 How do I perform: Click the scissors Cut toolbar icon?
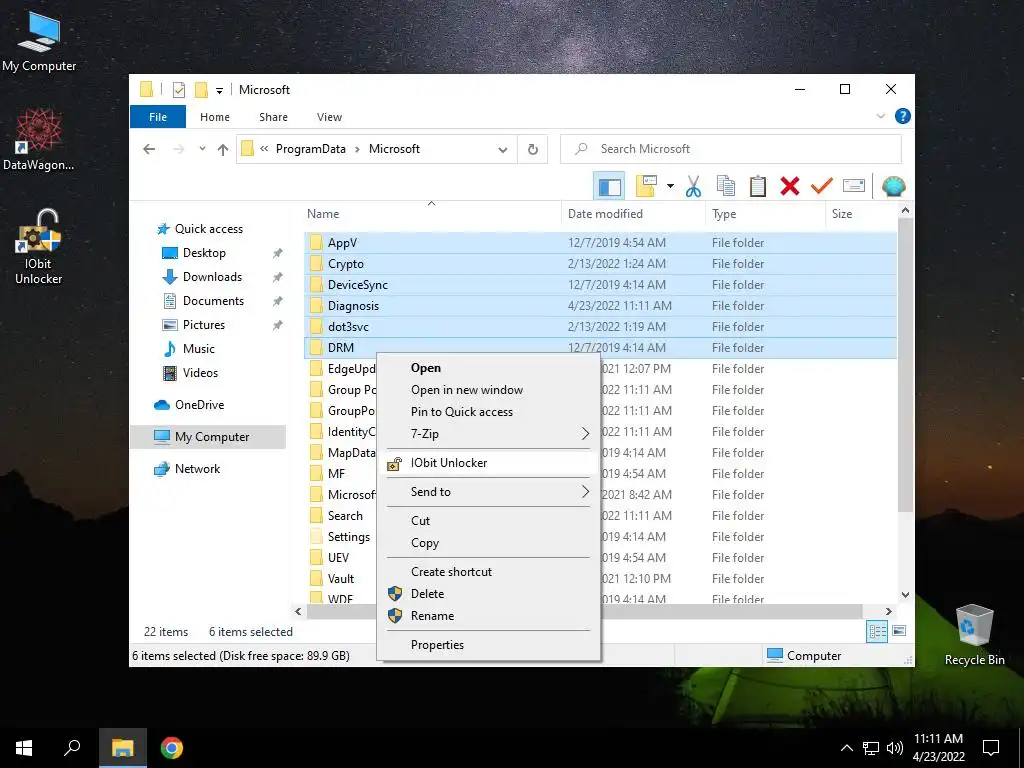tap(693, 187)
